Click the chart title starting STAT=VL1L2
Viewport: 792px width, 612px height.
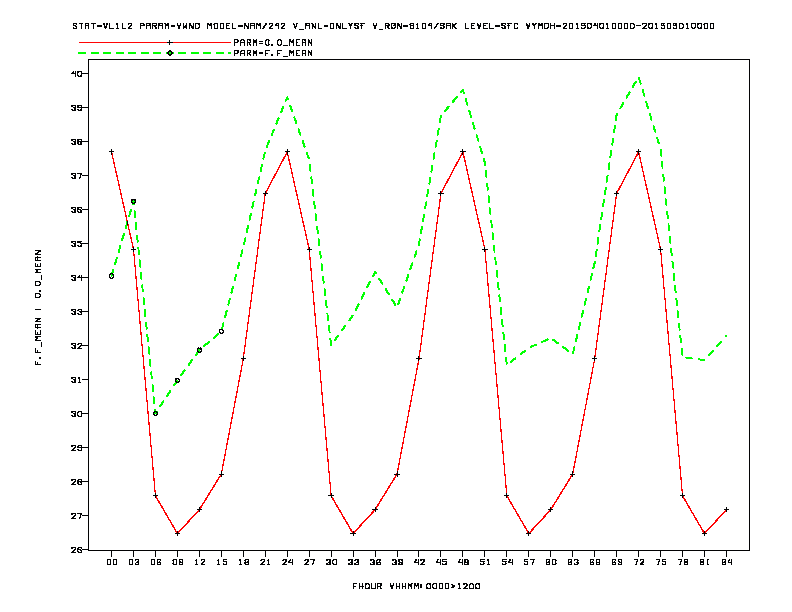[x=393, y=26]
